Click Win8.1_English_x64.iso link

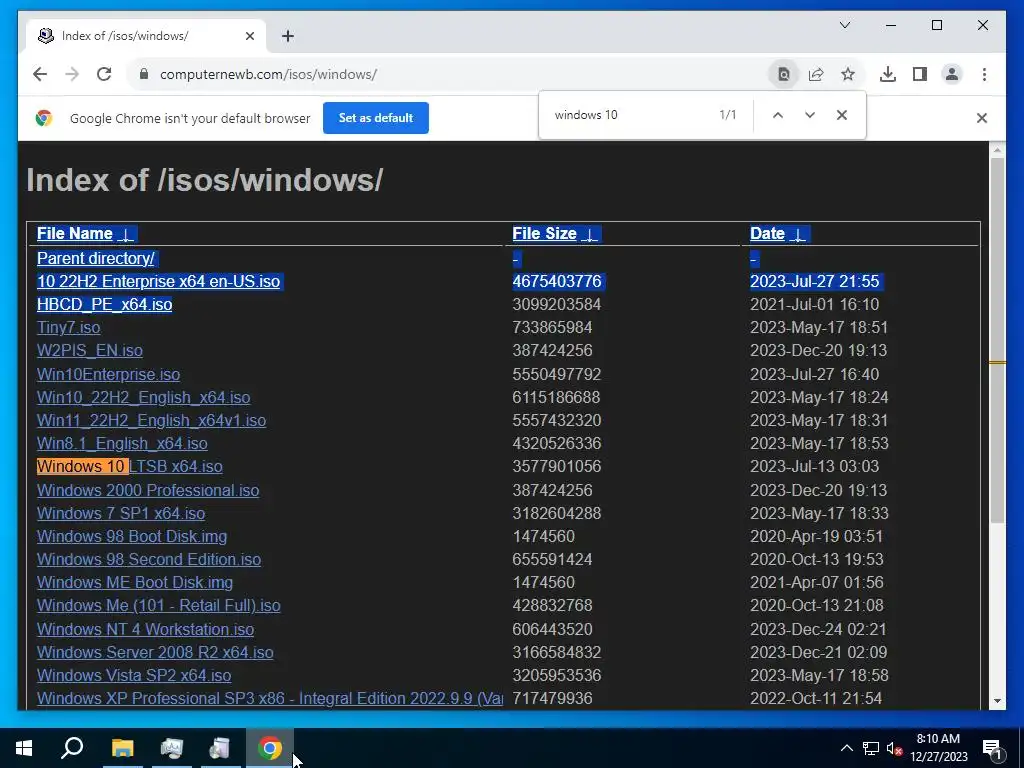(x=122, y=443)
